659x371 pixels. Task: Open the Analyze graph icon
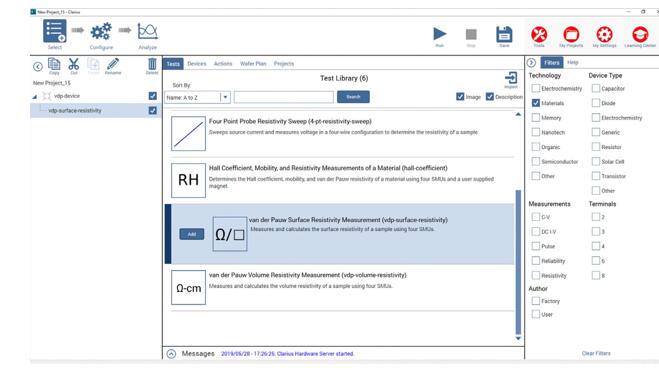(x=148, y=32)
